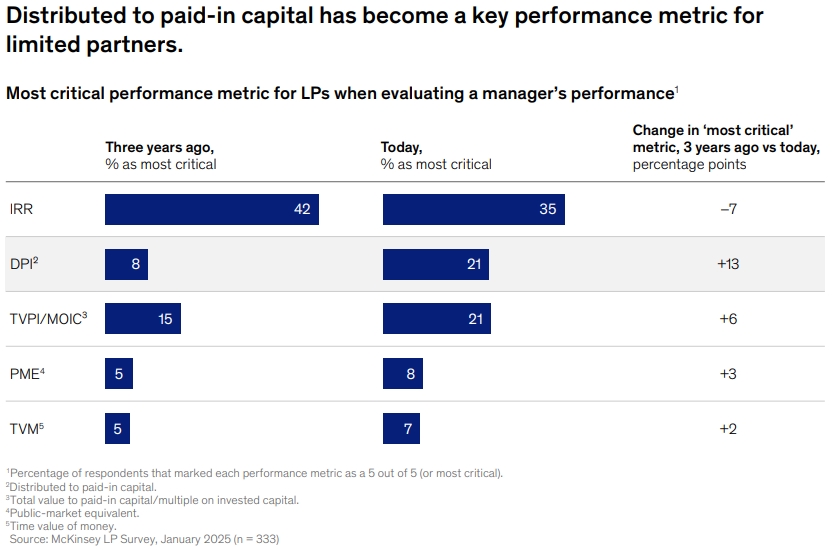Click the TVPI/MOIC row label

pos(48,319)
